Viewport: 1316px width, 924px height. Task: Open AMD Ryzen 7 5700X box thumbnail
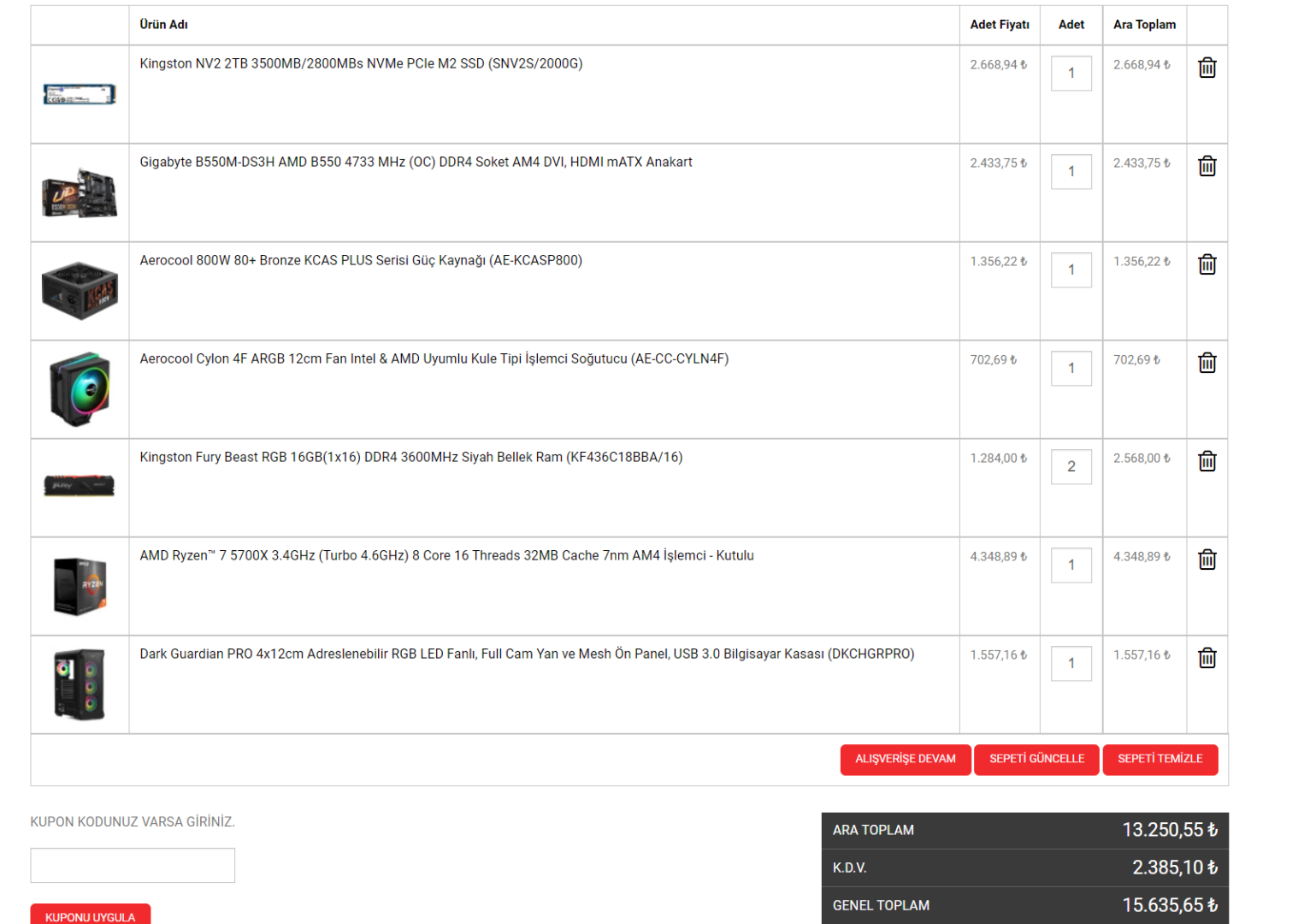[x=80, y=587]
